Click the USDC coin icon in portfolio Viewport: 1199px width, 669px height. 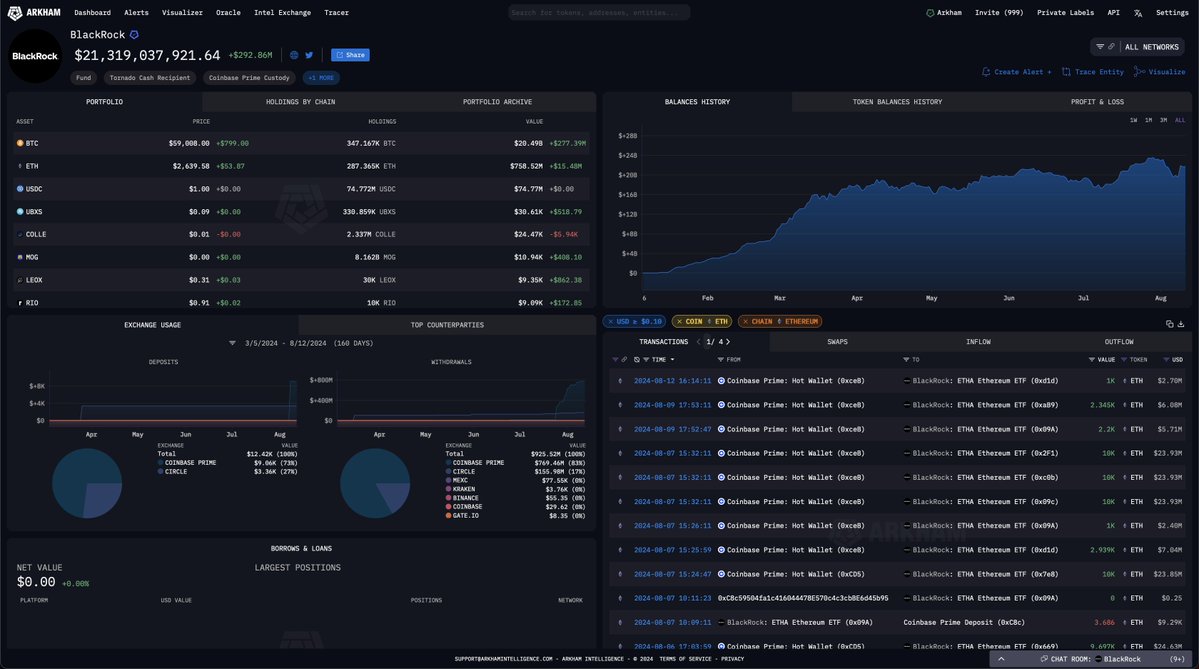[20, 189]
